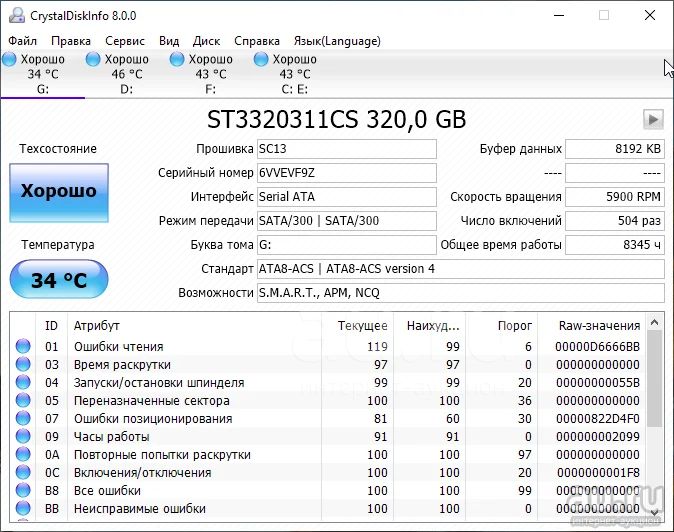Click the Интерфейс field Serial ATA
Viewport: 674px width, 532px height.
coord(346,197)
